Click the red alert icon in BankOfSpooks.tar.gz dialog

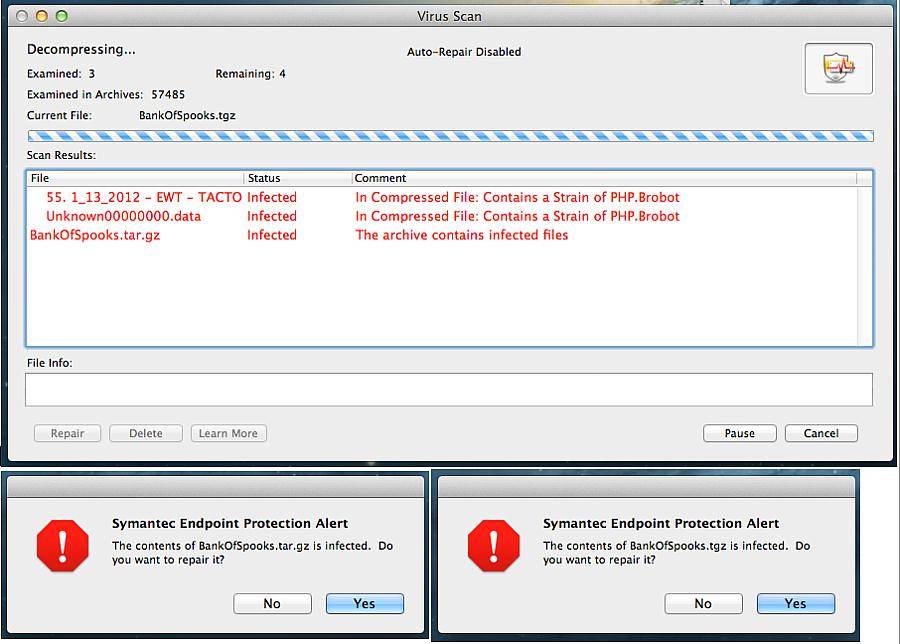click(x=63, y=546)
